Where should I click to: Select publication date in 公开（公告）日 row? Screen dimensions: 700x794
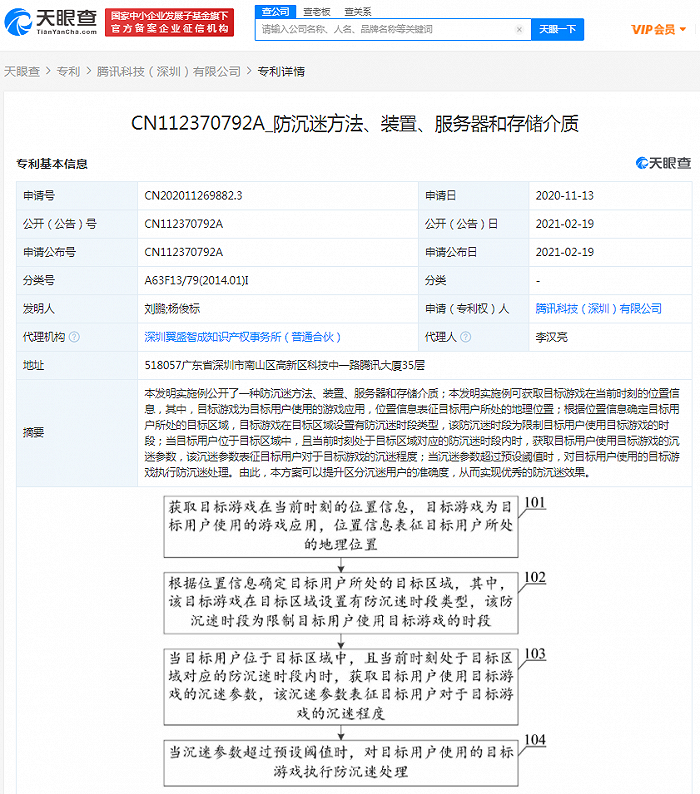coord(564,224)
